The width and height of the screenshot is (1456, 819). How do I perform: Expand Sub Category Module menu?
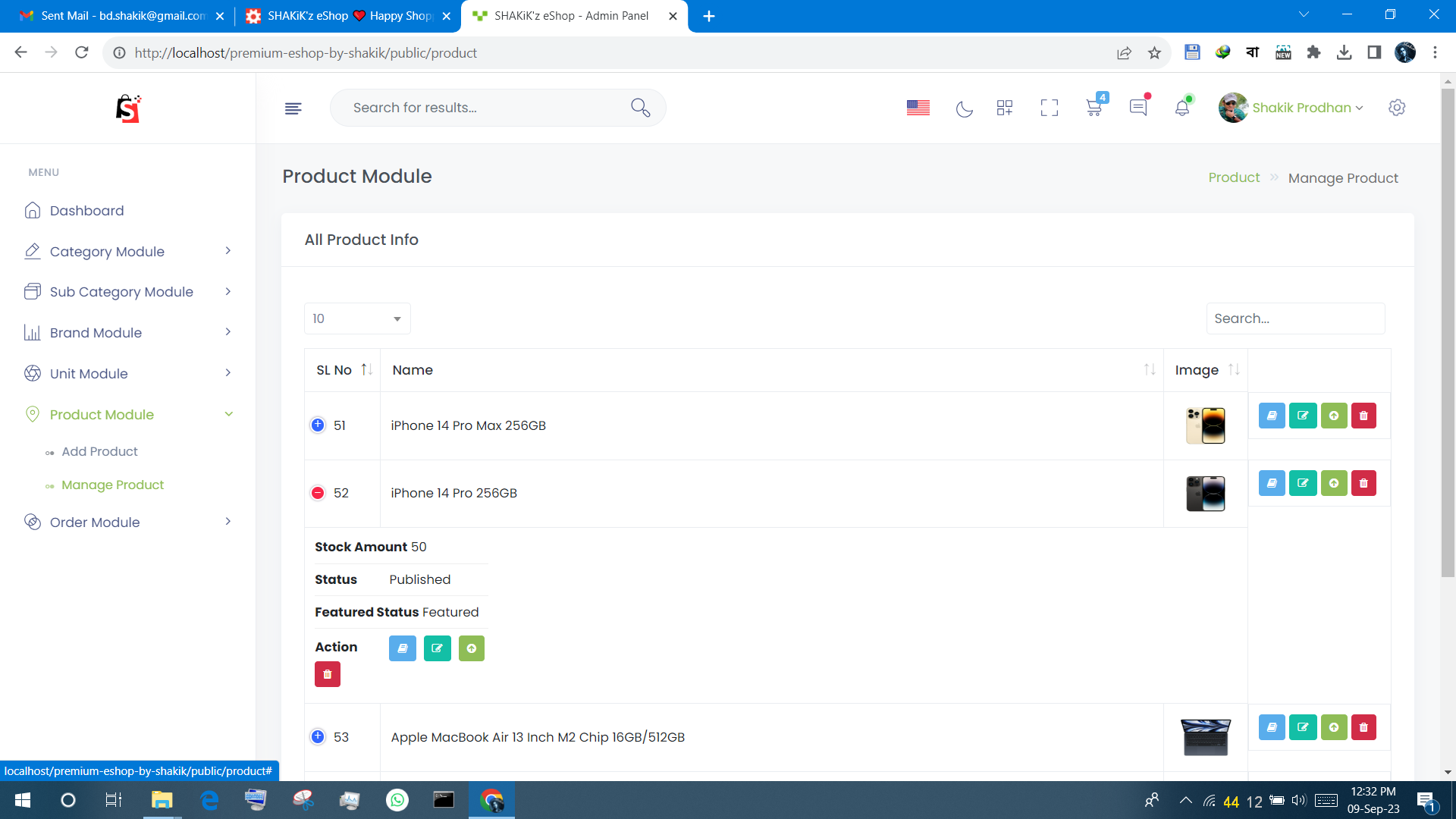[x=128, y=292]
